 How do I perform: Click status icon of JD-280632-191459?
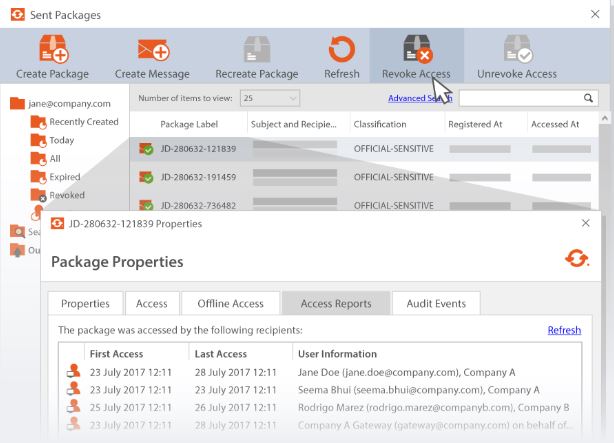tap(146, 177)
